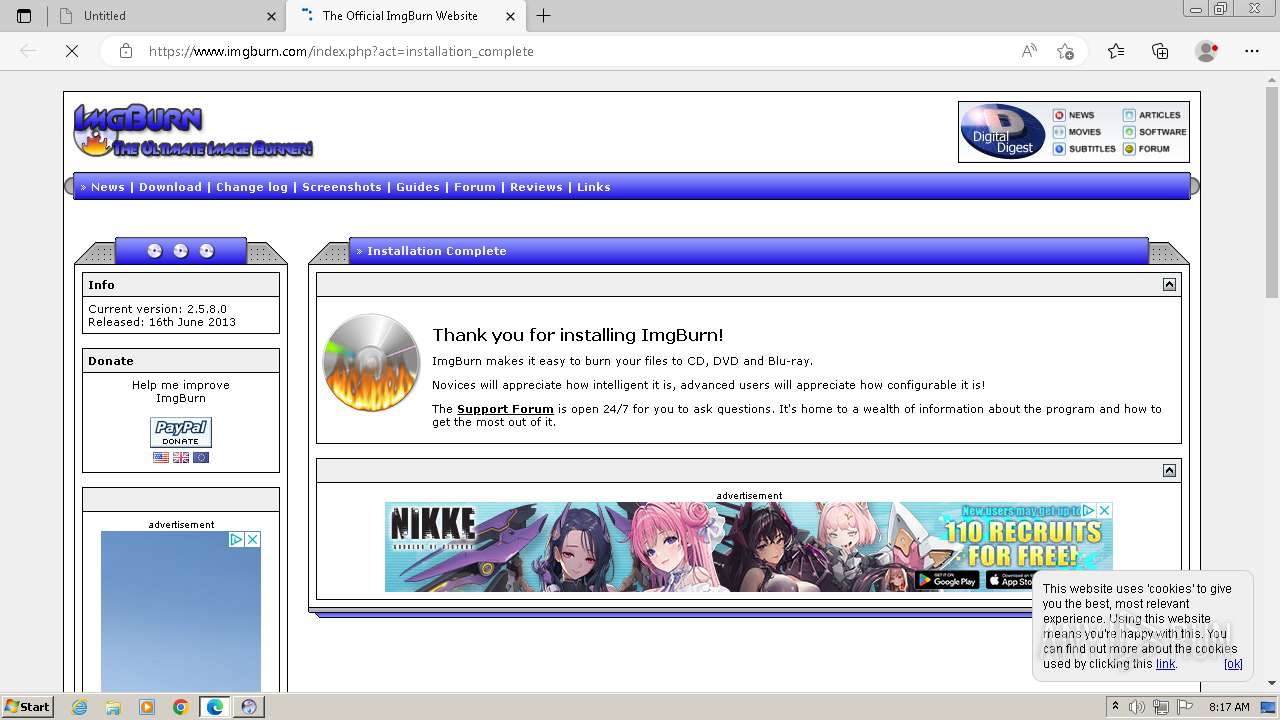The width and height of the screenshot is (1280, 720).
Task: Open ImgBurn setup from taskbar
Action: click(248, 707)
